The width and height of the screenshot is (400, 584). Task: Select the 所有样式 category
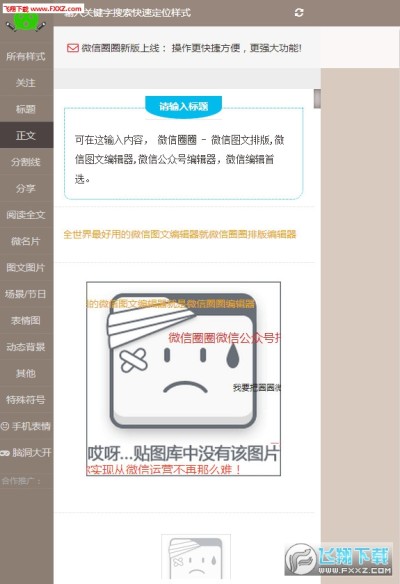[x=26, y=56]
